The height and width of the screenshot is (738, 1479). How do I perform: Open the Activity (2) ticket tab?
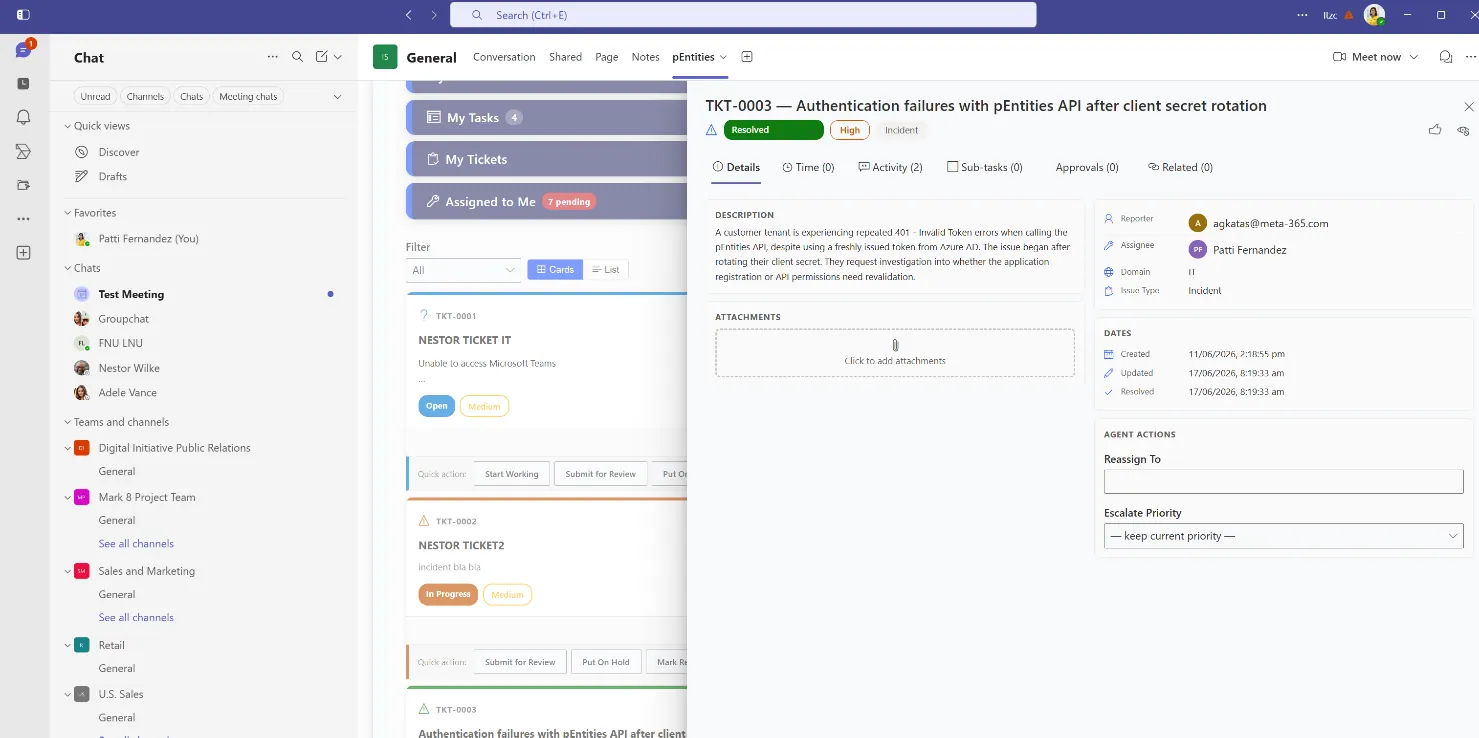point(890,167)
